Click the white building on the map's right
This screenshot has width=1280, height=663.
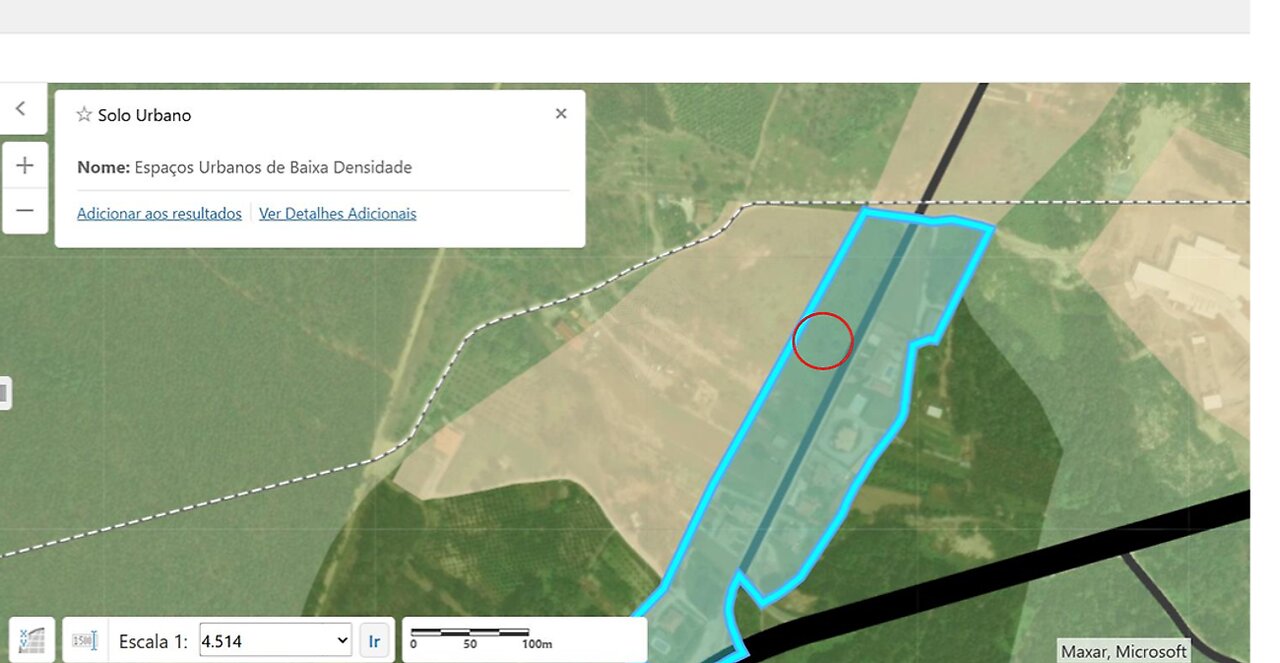tap(1192, 270)
